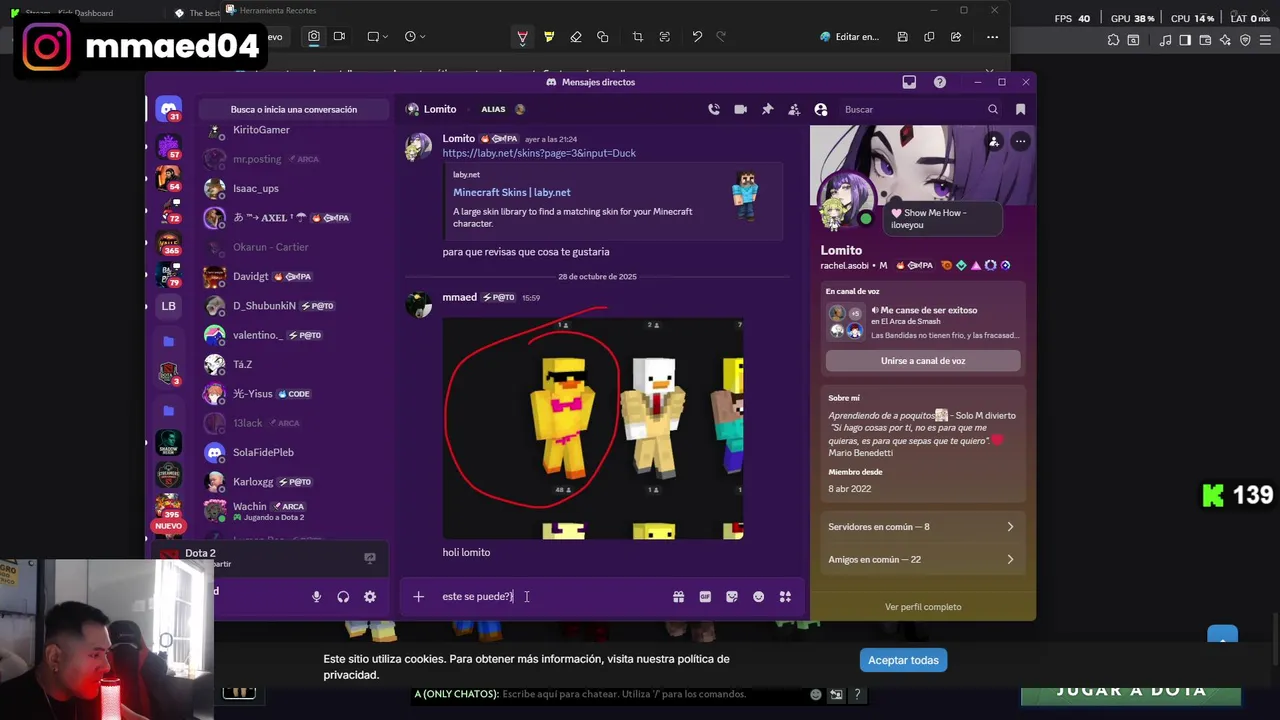Open Minecraft Skins | laby.net embed title
The height and width of the screenshot is (720, 1280).
[x=512, y=192]
